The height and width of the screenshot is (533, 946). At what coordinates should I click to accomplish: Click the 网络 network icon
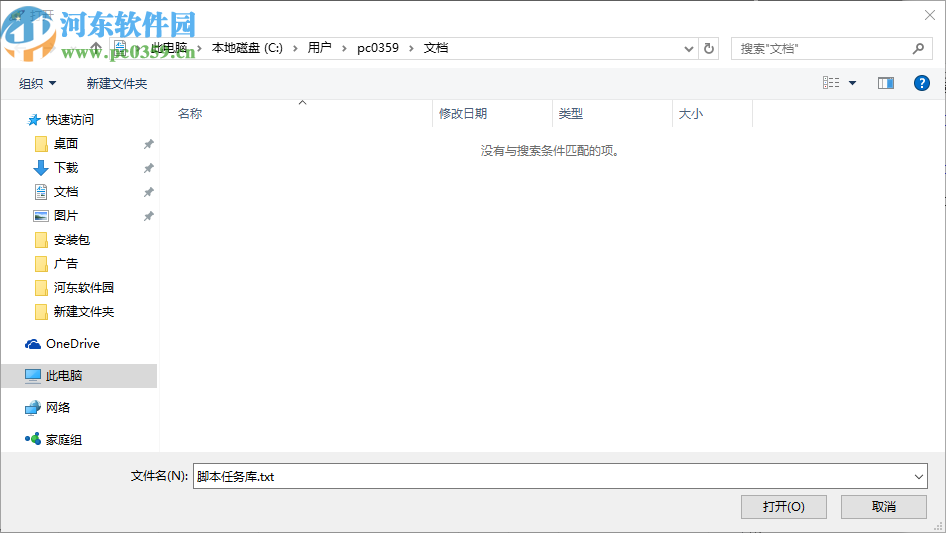click(x=33, y=408)
